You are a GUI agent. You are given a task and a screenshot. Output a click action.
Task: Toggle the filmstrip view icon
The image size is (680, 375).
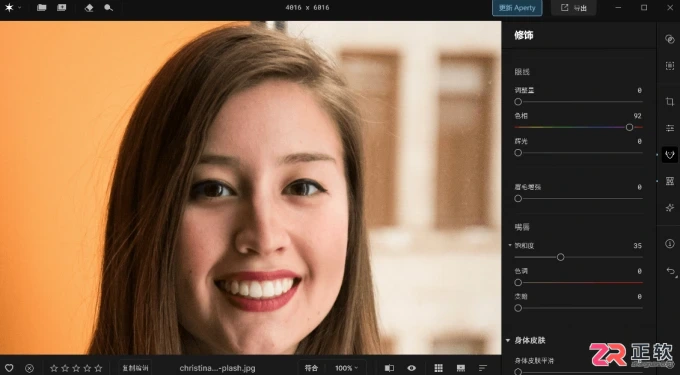[x=461, y=368]
